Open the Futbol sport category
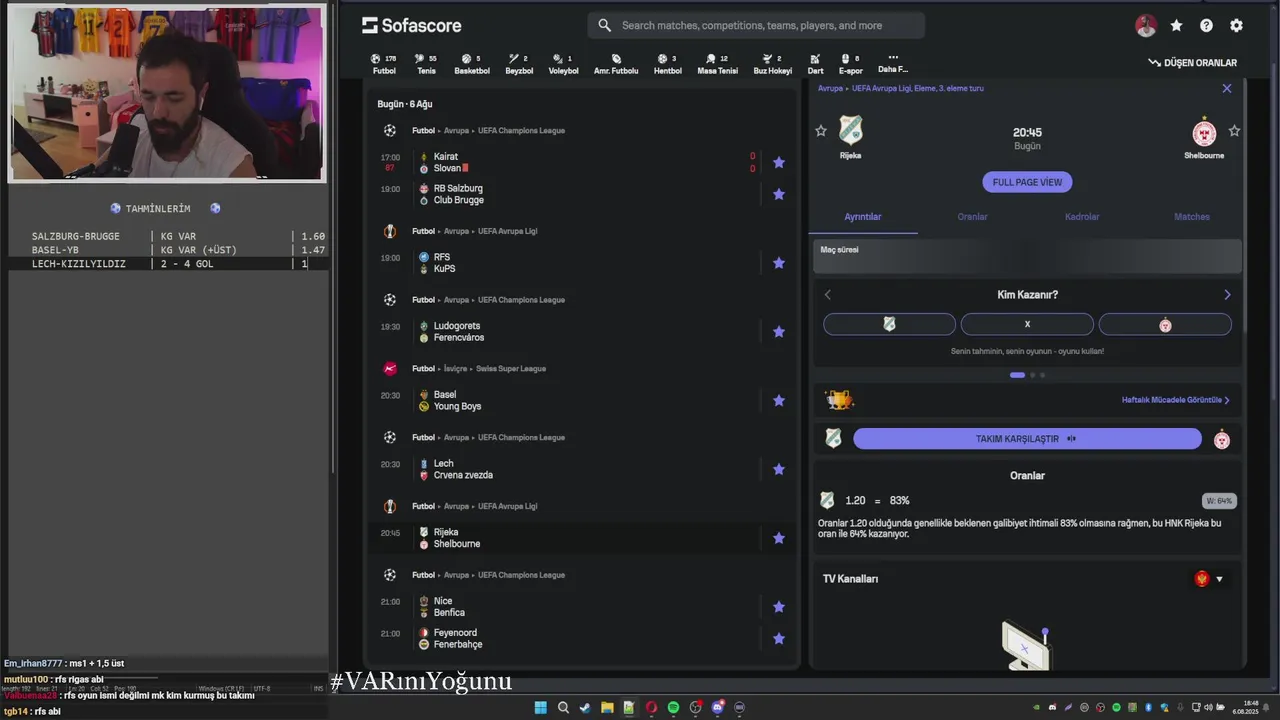Image resolution: width=1280 pixels, height=720 pixels. point(384,64)
